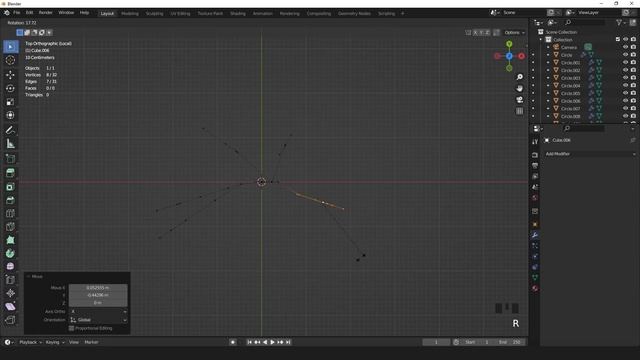Open the timeline Marker menu

click(x=91, y=342)
